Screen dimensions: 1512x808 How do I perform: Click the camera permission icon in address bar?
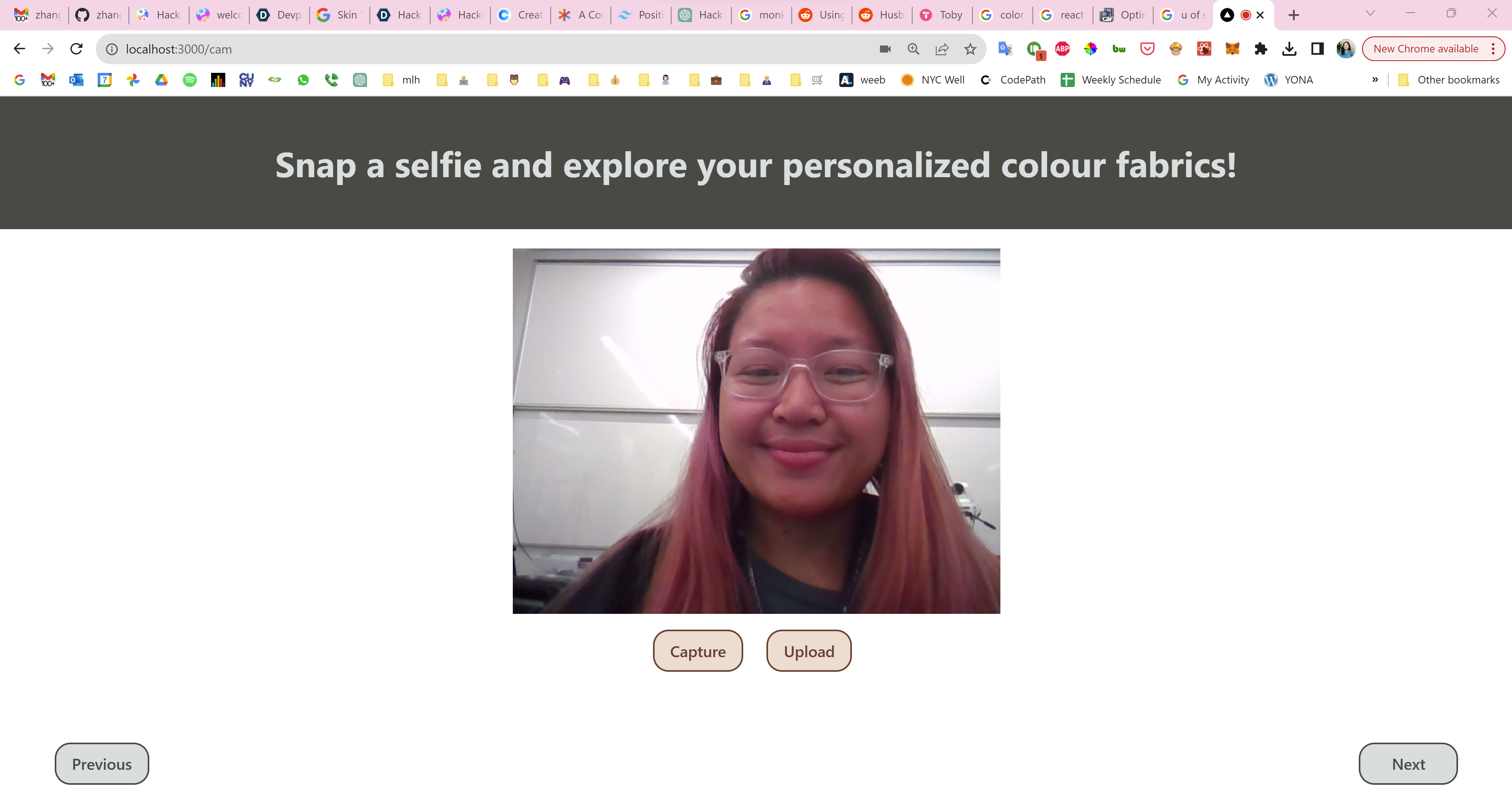tap(885, 49)
